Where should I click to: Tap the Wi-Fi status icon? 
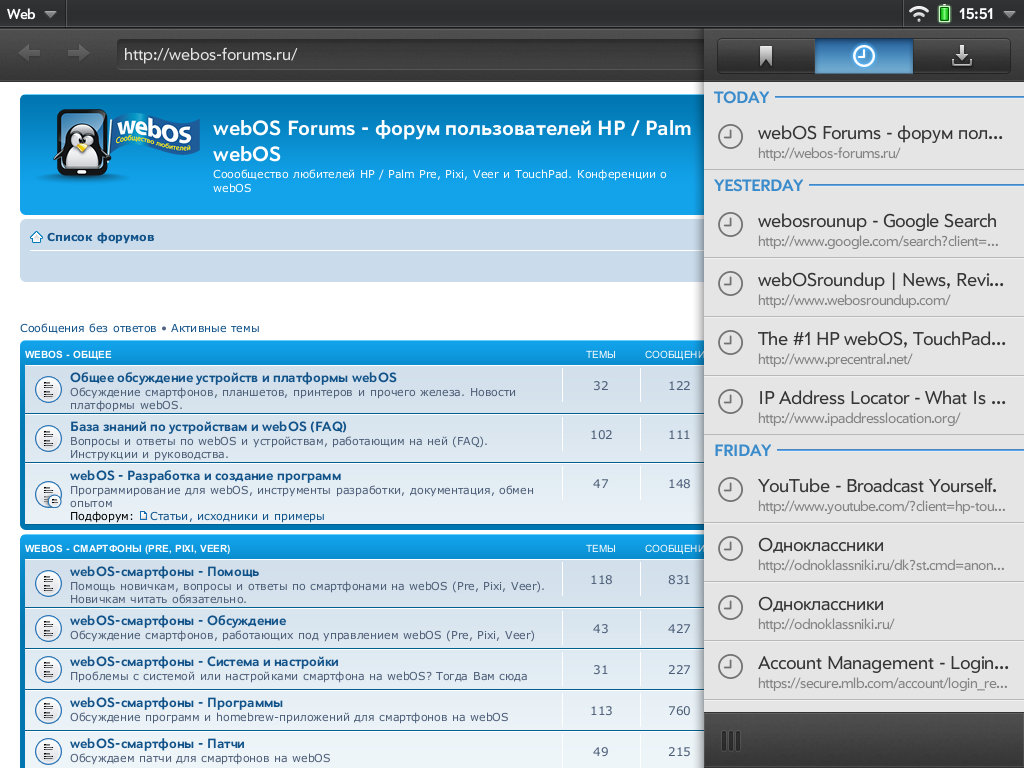tap(918, 14)
